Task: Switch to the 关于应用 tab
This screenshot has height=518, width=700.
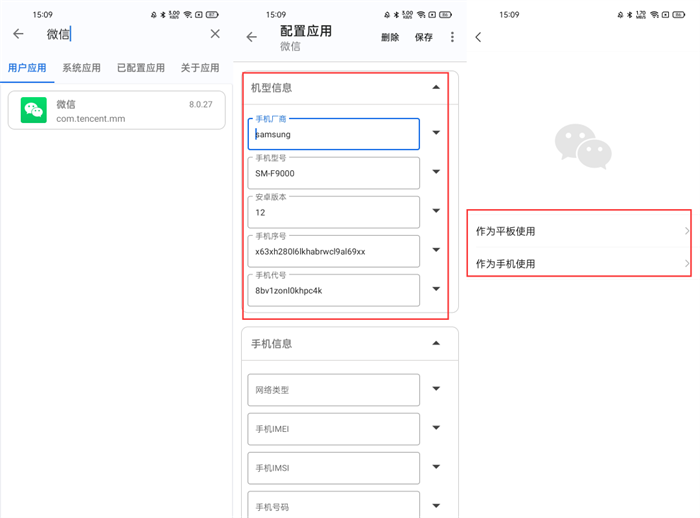Action: coord(200,68)
